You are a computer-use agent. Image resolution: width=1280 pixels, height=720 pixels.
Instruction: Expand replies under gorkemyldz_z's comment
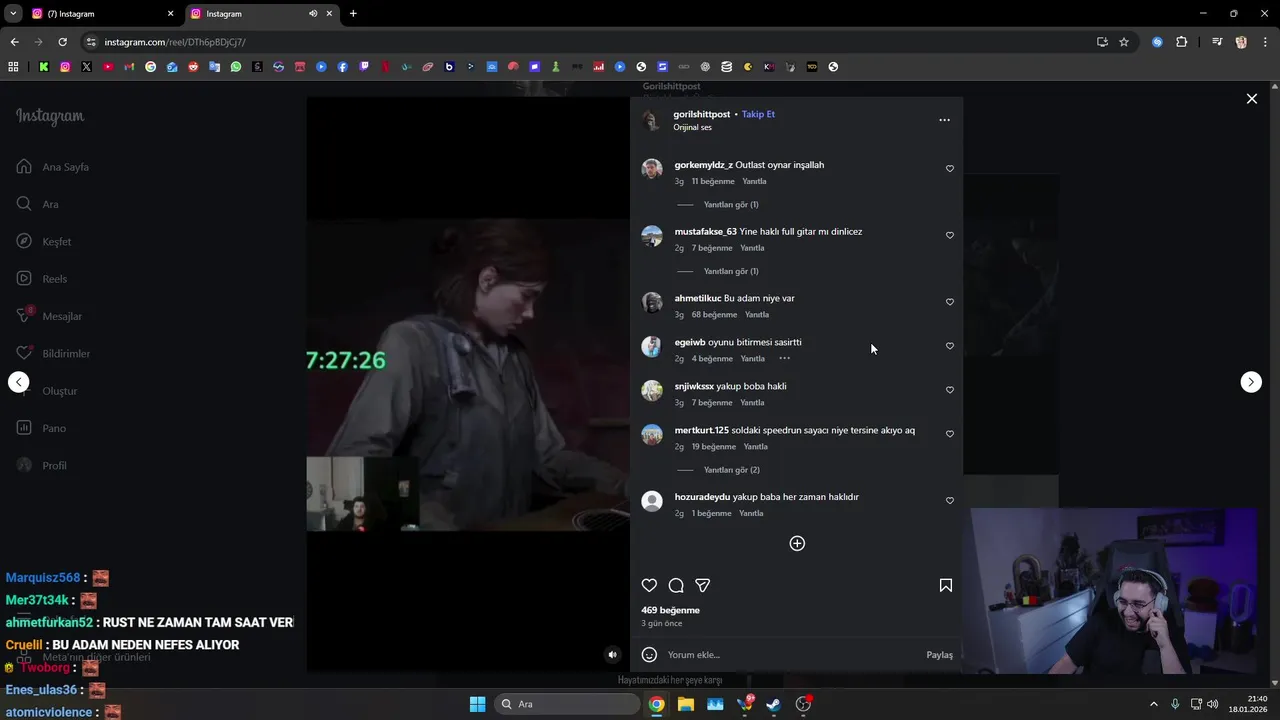pyautogui.click(x=731, y=205)
